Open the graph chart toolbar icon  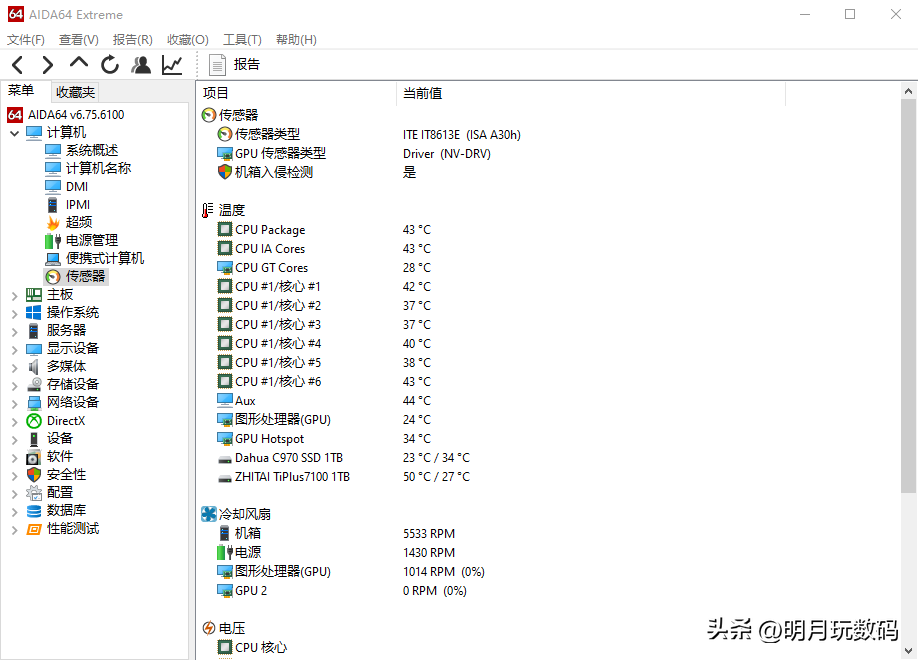[172, 64]
